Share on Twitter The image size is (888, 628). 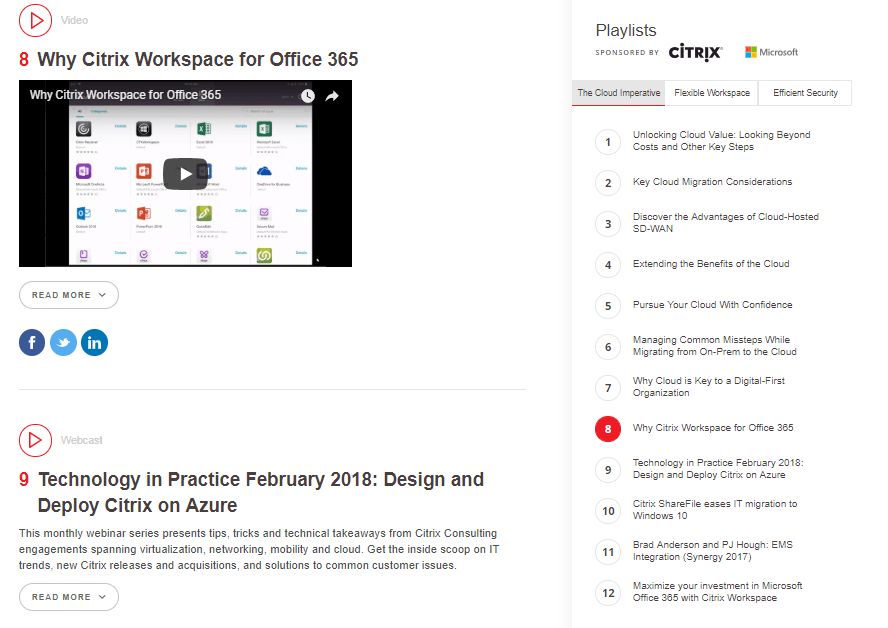(x=63, y=343)
